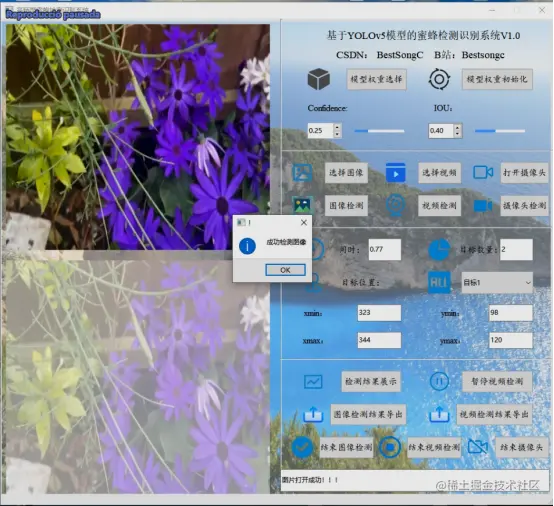The image size is (554, 506).
Task: Click the IOU slider track
Action: pos(500,131)
